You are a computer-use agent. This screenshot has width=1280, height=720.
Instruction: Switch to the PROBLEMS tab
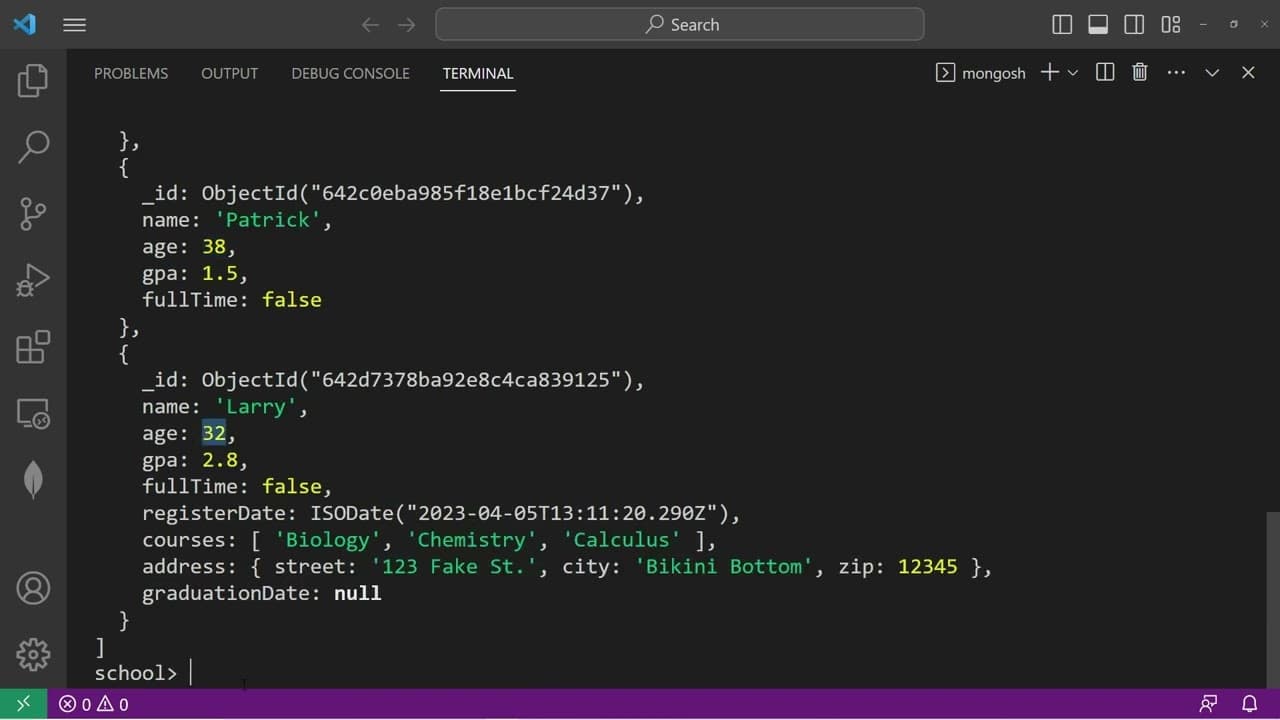[131, 73]
